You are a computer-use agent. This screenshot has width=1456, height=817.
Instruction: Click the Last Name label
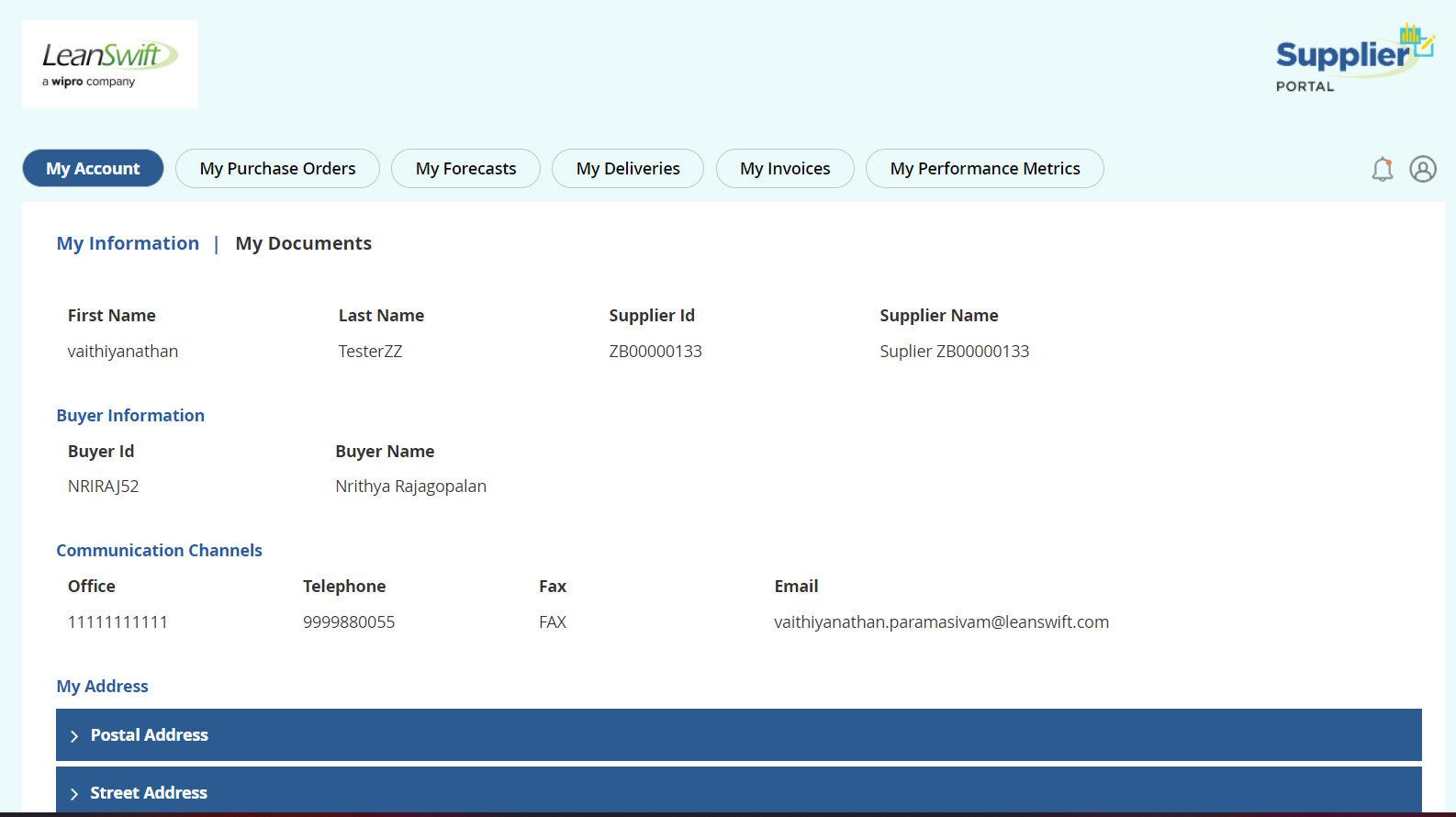pyautogui.click(x=381, y=316)
